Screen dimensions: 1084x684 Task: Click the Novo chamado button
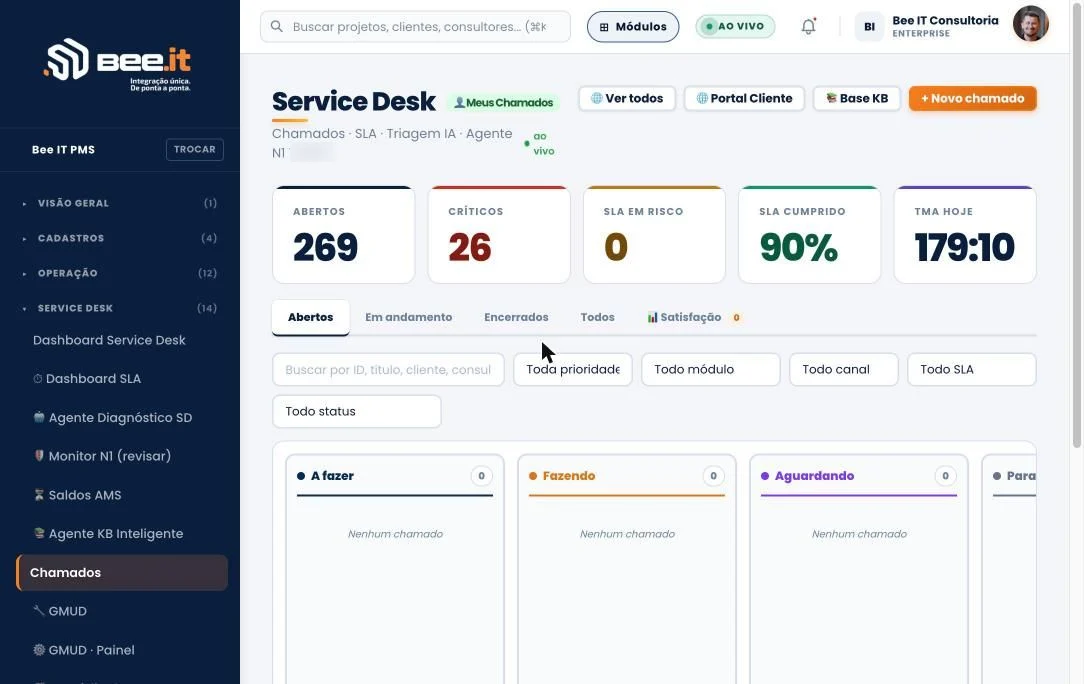click(x=972, y=98)
